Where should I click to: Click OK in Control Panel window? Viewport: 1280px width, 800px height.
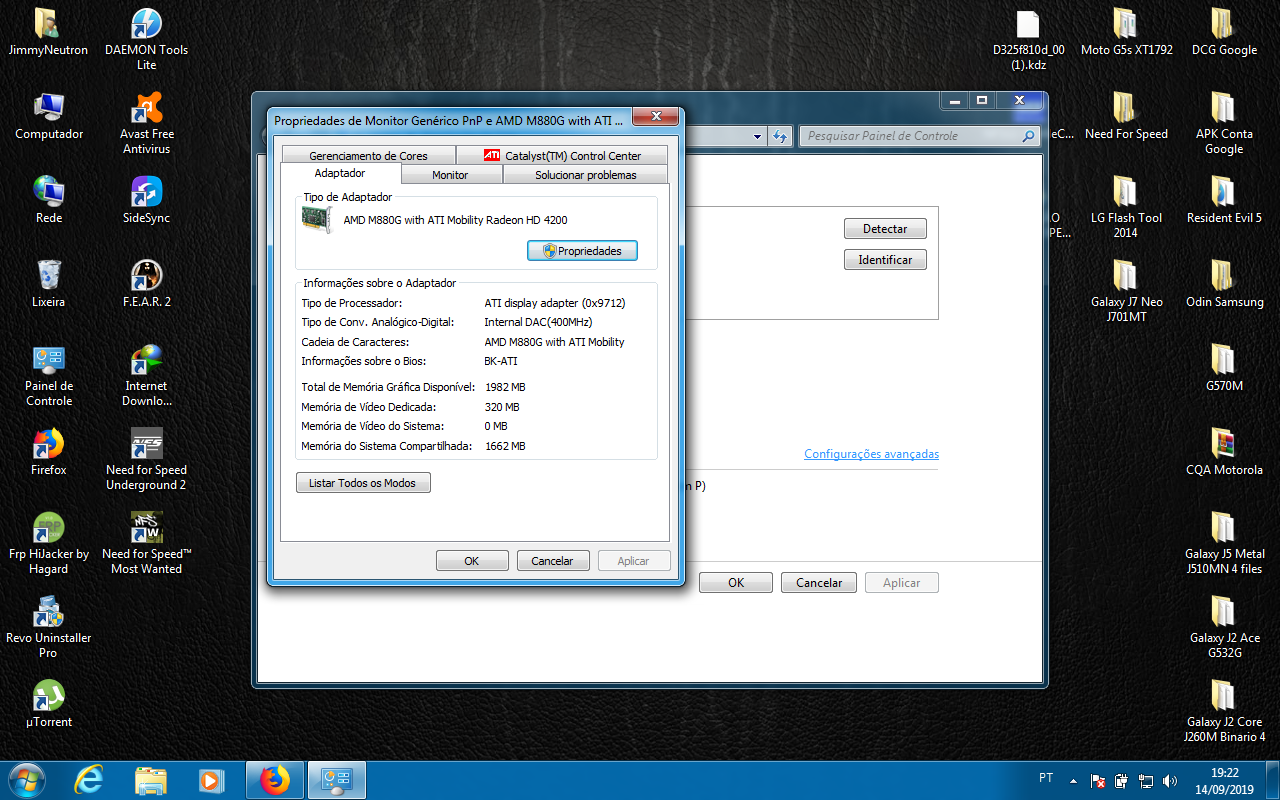pyautogui.click(x=736, y=582)
